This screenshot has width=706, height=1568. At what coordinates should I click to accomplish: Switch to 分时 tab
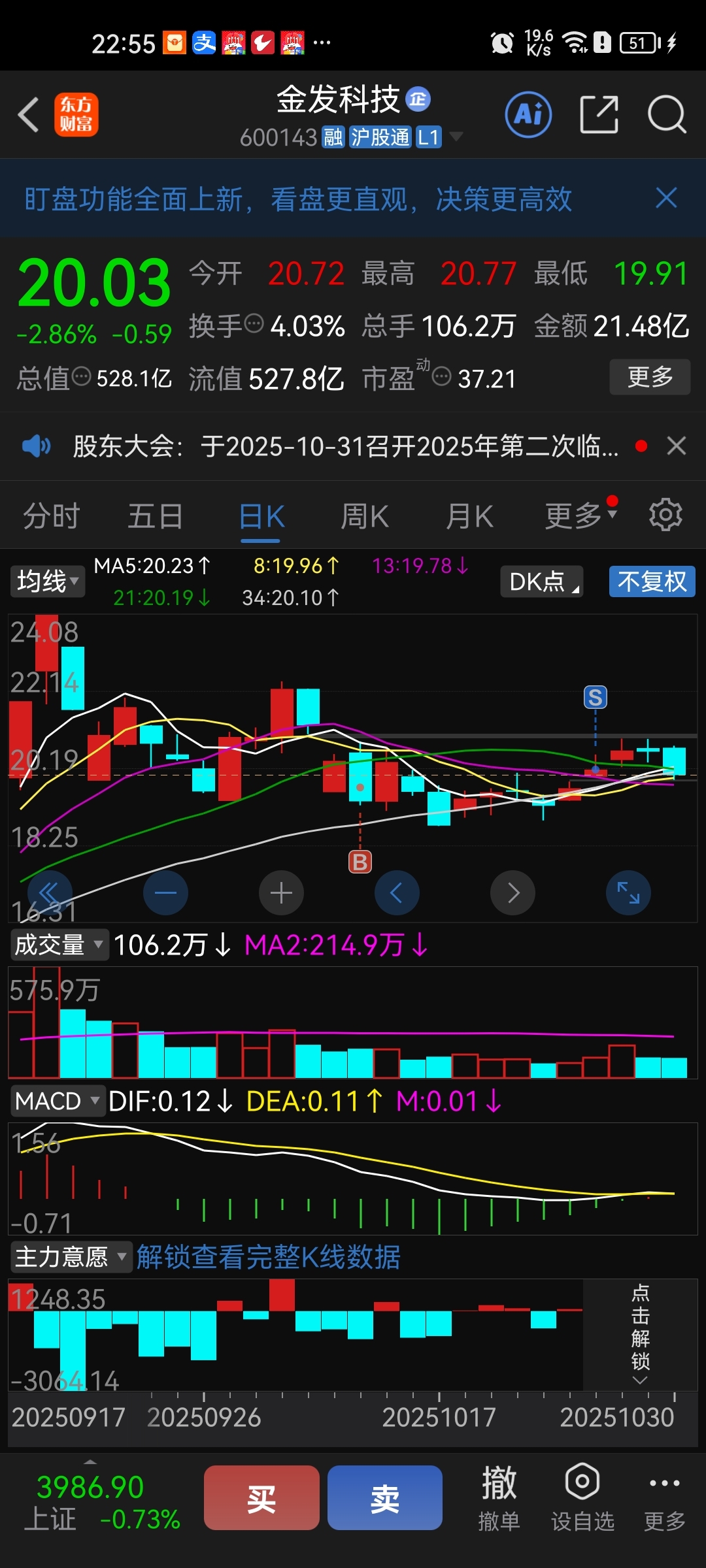click(x=51, y=516)
